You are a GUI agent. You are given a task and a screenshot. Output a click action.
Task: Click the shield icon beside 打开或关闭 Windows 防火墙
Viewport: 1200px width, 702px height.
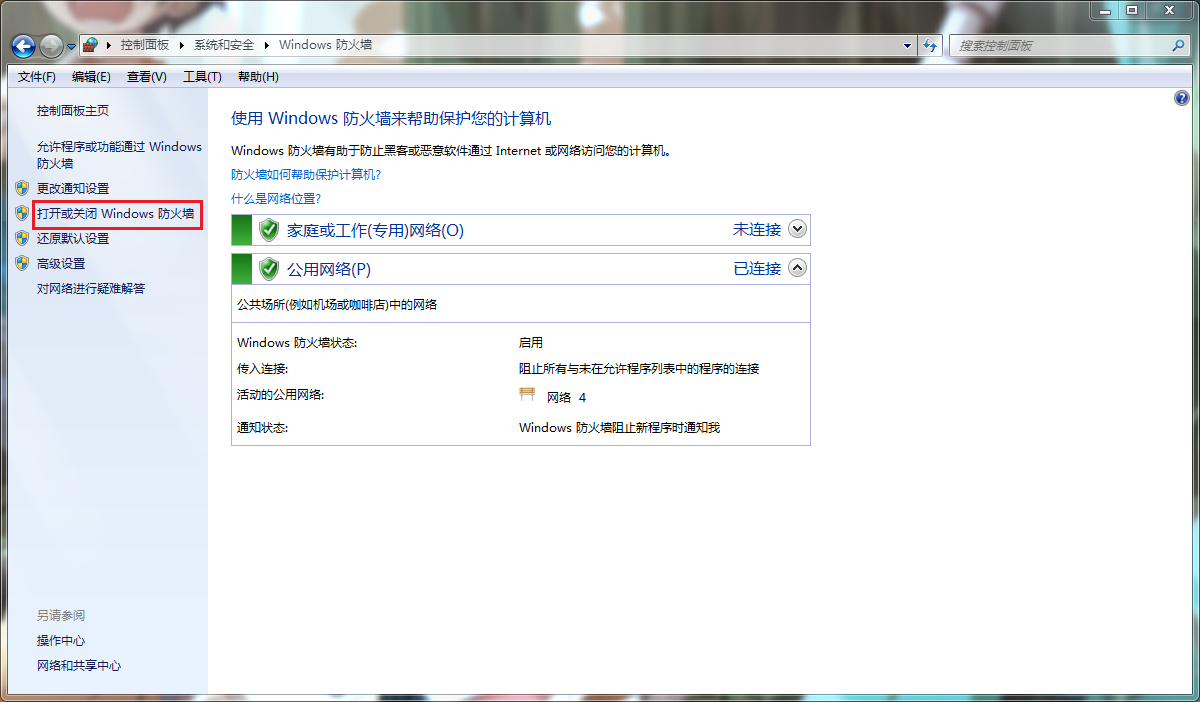point(22,214)
